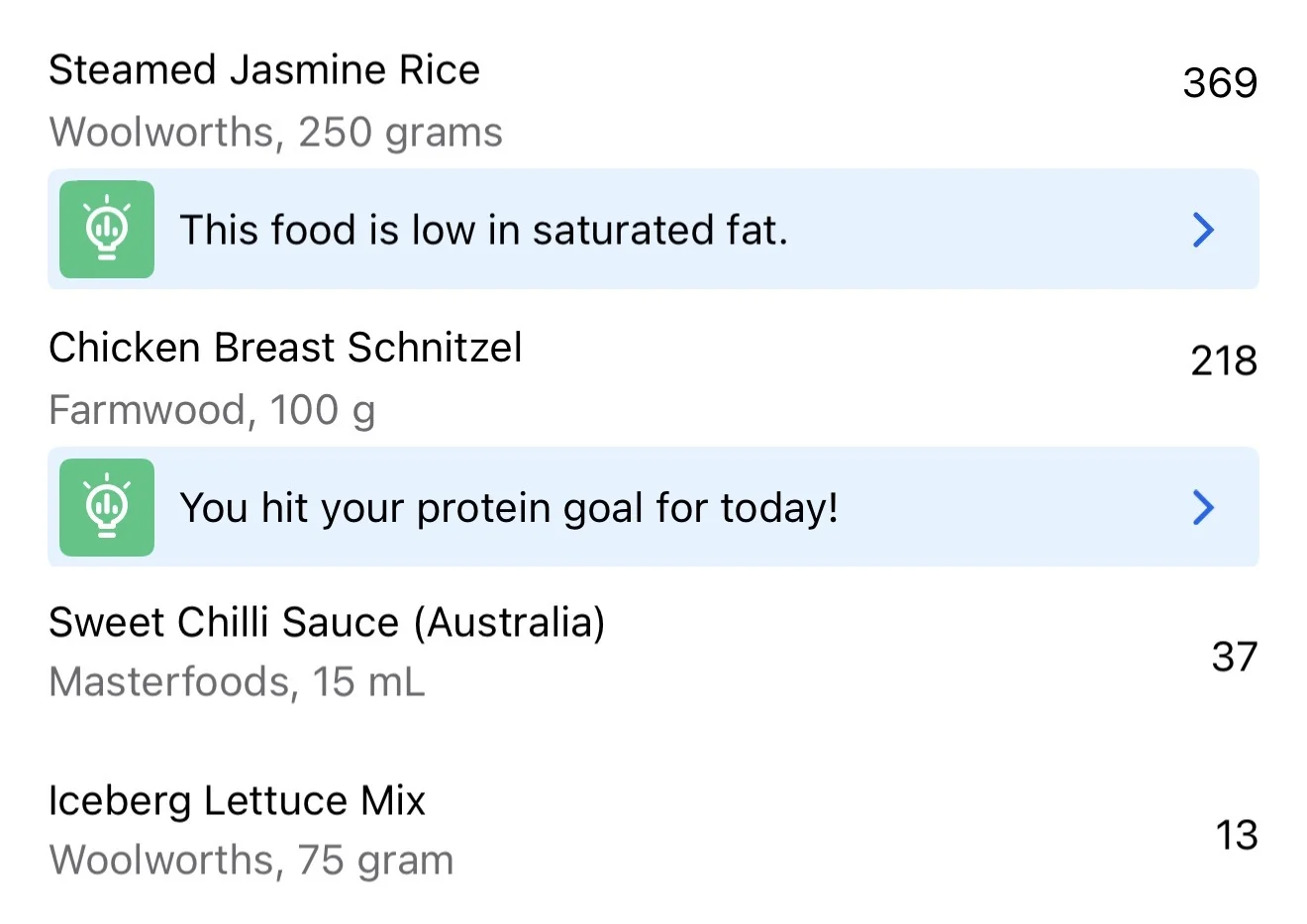The image size is (1307, 924).
Task: Expand the protein goal insight chevron
Action: pyautogui.click(x=1203, y=507)
